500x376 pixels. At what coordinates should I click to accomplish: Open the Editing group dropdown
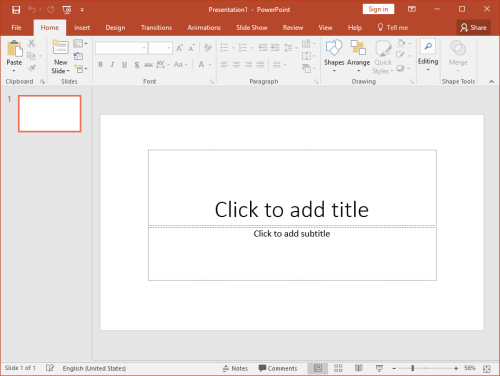[x=428, y=55]
